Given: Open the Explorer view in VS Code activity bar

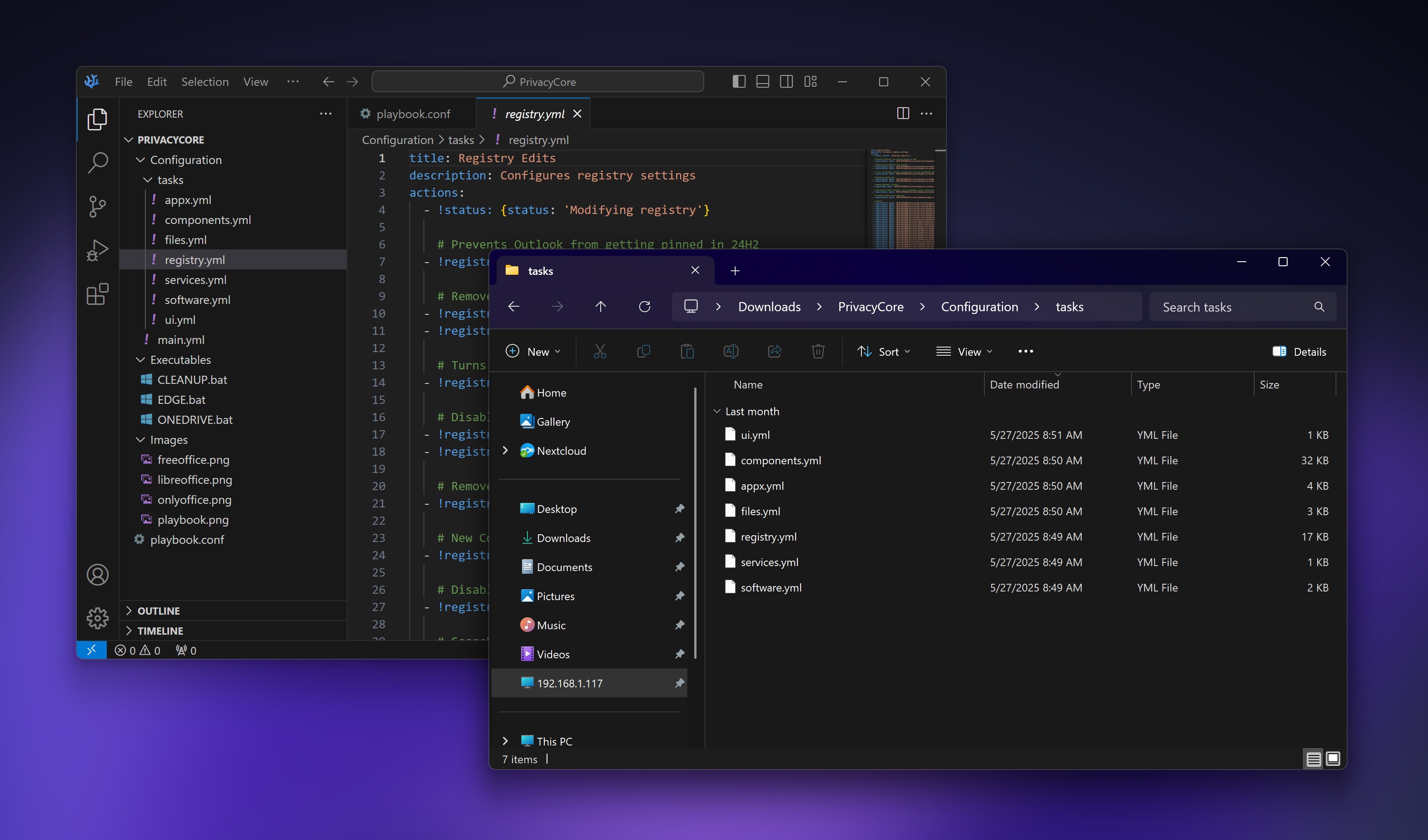Looking at the screenshot, I should point(98,119).
